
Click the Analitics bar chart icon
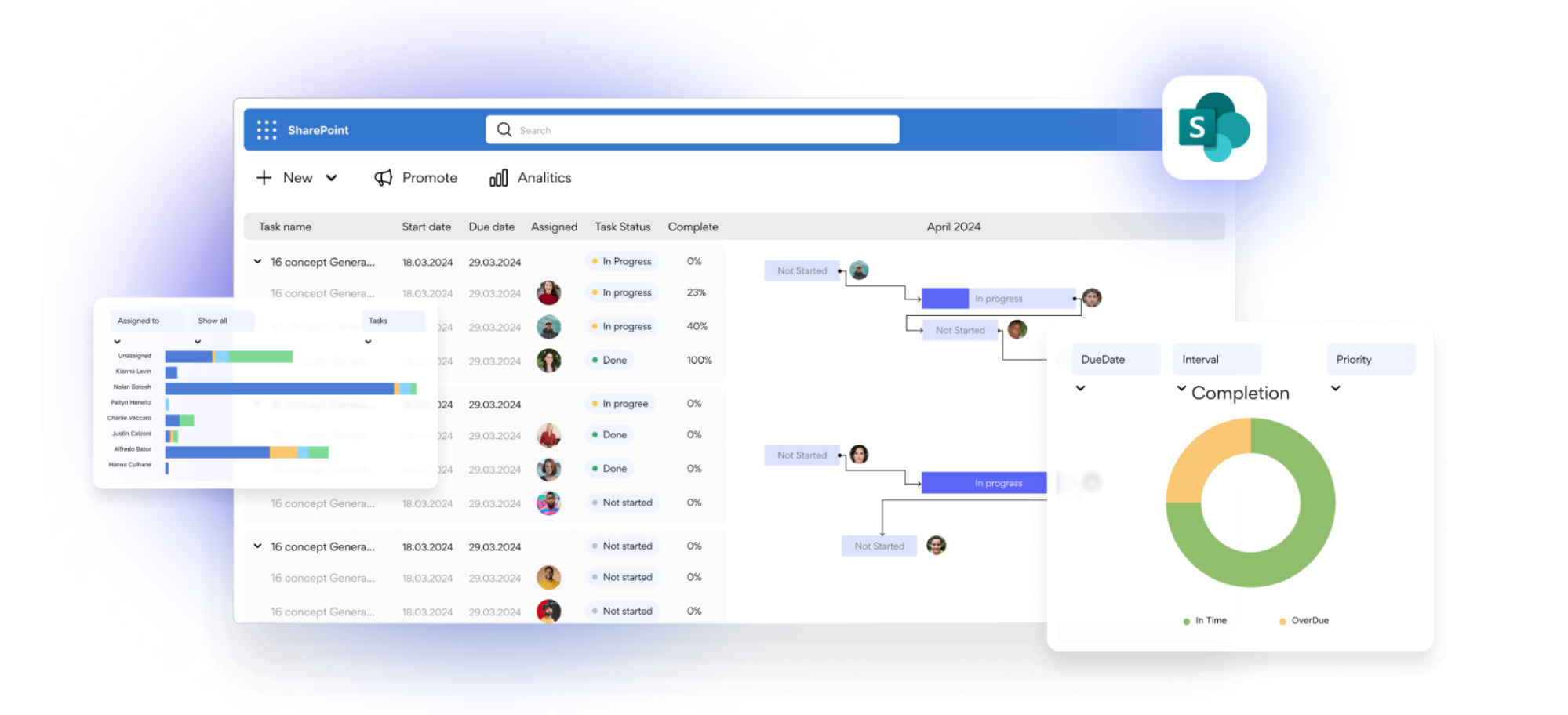click(499, 178)
